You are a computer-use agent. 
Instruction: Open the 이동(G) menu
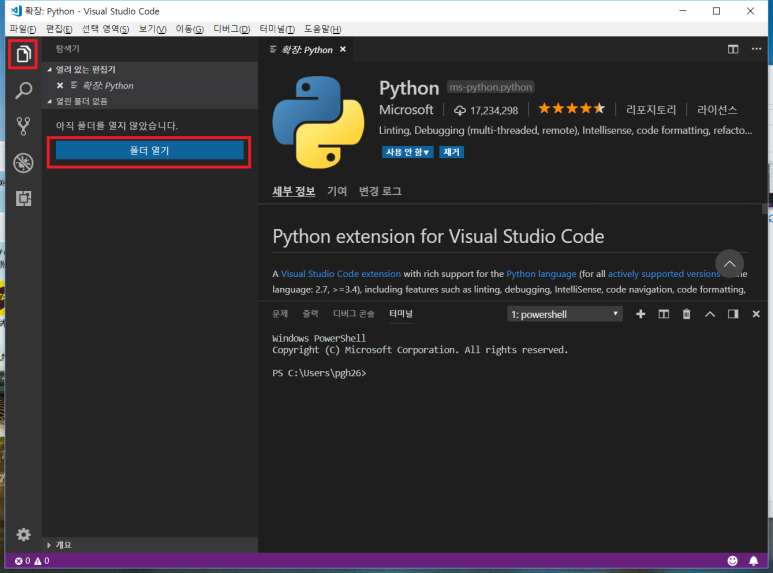pos(190,29)
